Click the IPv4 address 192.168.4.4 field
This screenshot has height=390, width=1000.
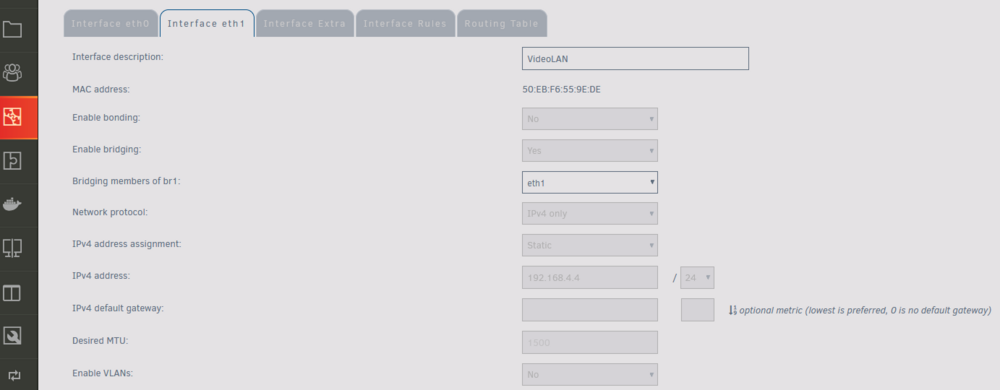pyautogui.click(x=590, y=278)
